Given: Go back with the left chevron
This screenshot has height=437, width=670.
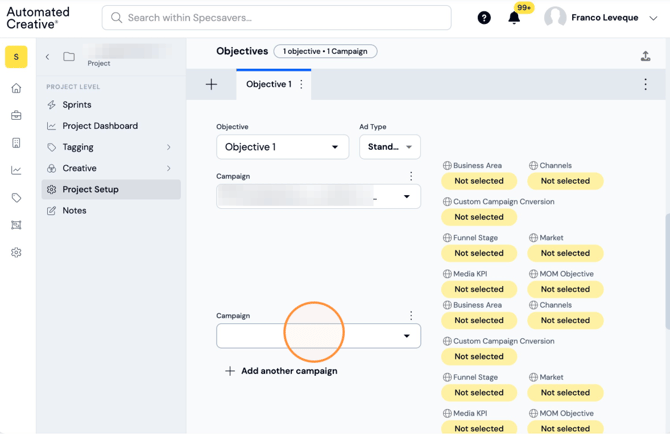Looking at the screenshot, I should click(x=47, y=56).
